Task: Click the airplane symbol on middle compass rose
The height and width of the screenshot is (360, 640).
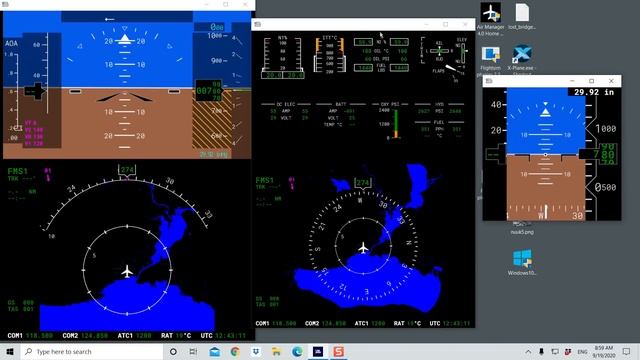Action: (363, 248)
